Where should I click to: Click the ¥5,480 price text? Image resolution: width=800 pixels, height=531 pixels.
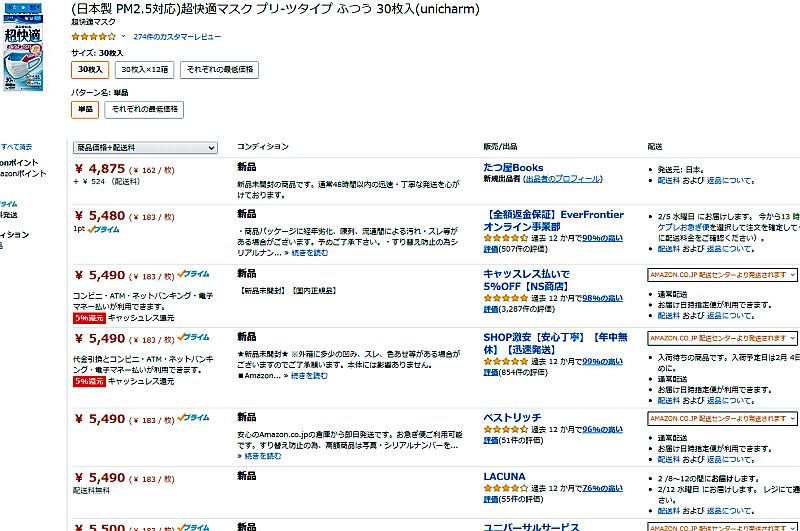click(100, 216)
